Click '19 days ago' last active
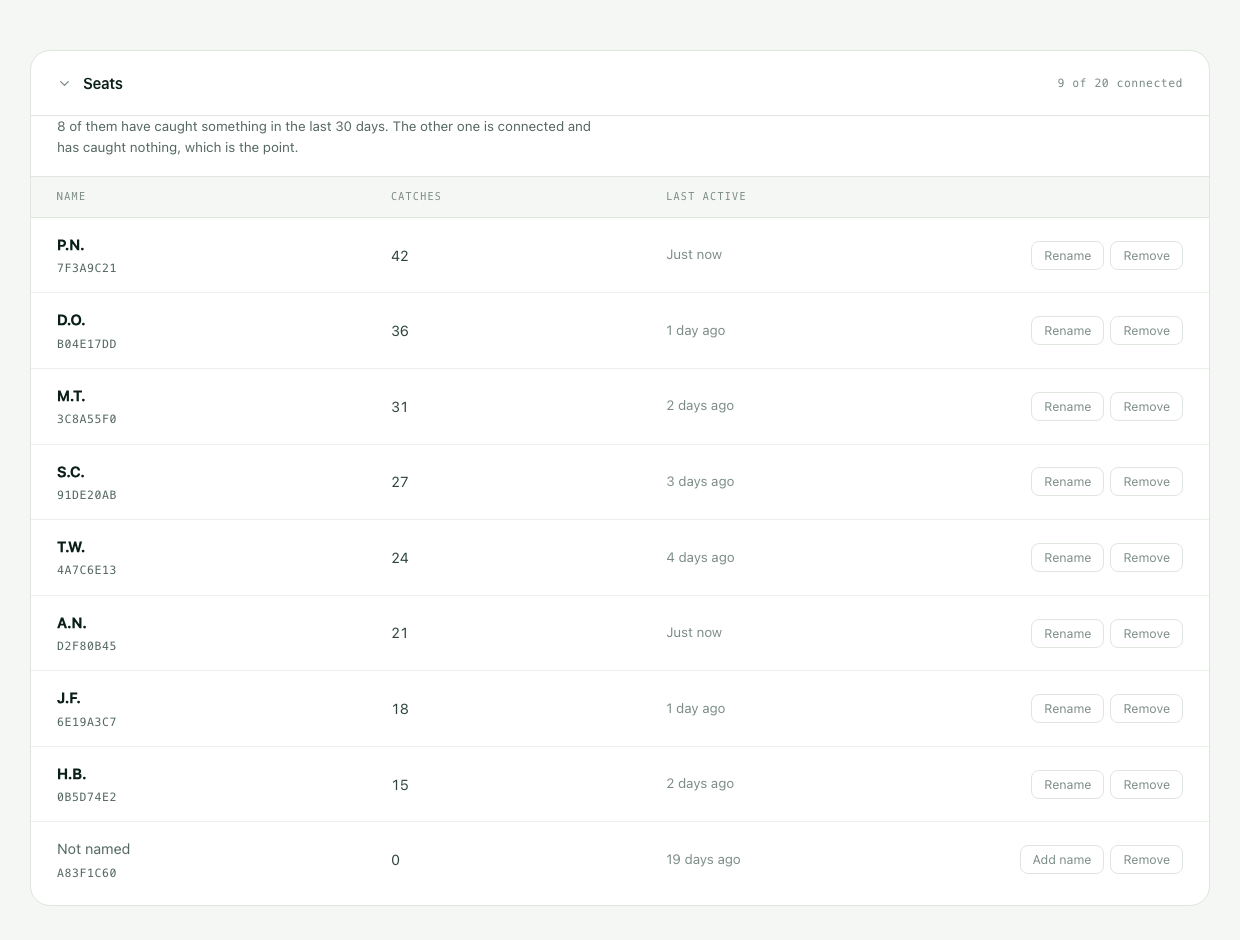Image resolution: width=1240 pixels, height=940 pixels. click(x=704, y=860)
